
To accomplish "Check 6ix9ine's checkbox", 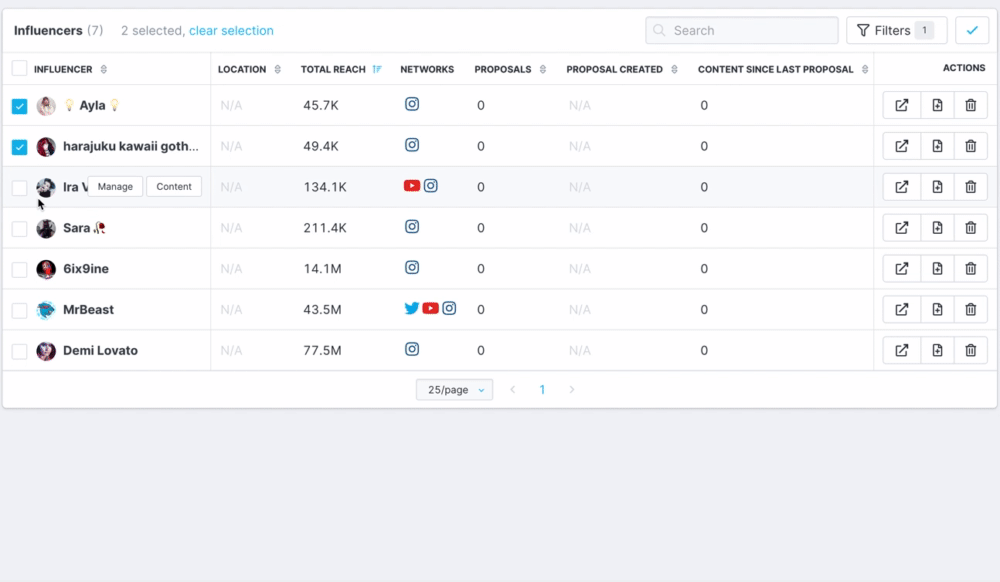I will pos(19,269).
